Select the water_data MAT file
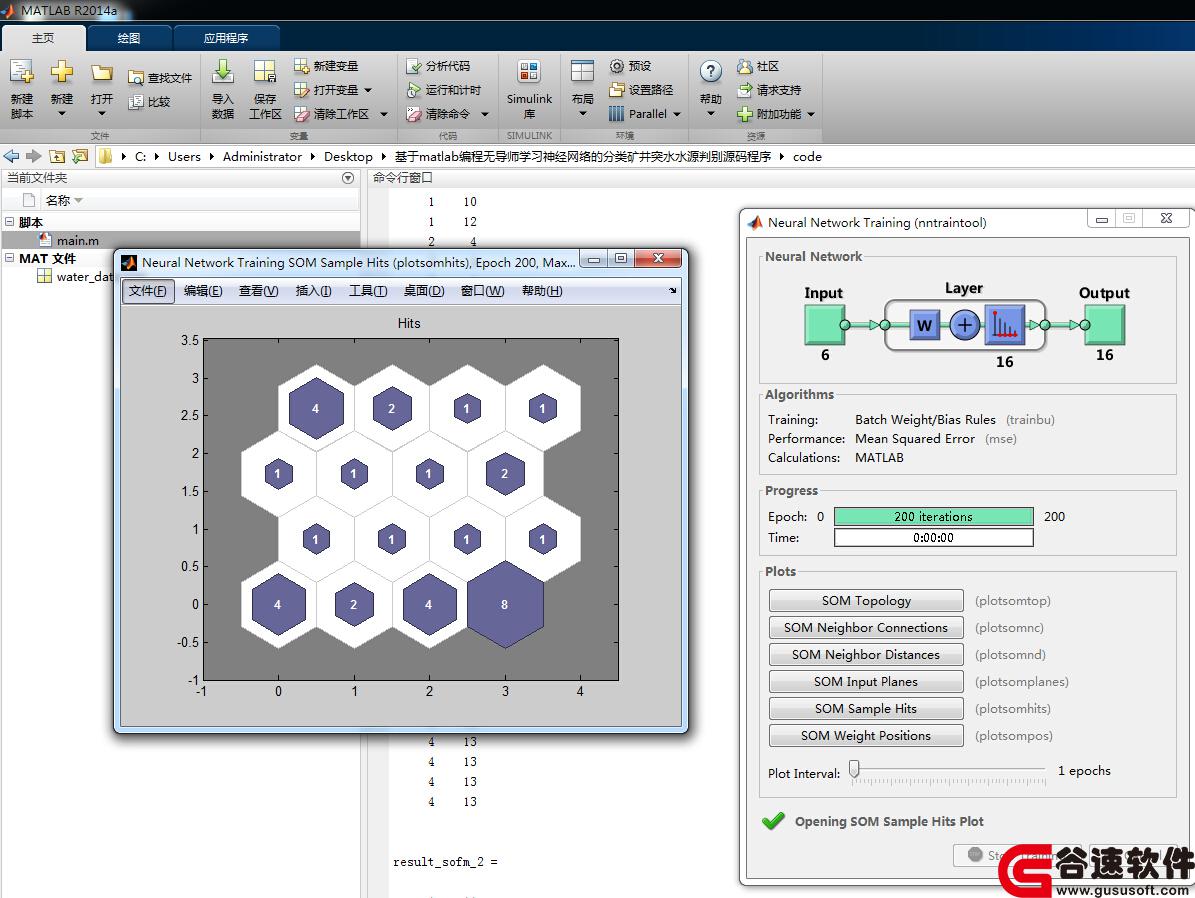The image size is (1195, 898). tap(76, 277)
